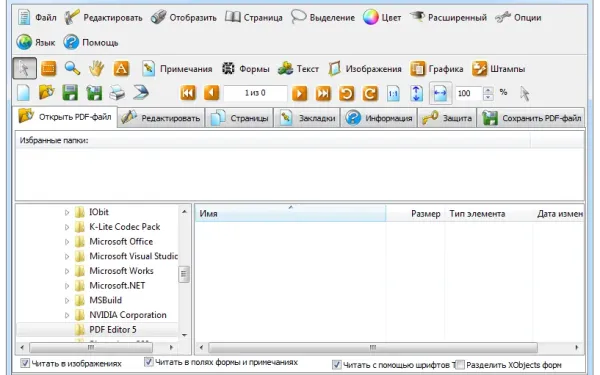The width and height of the screenshot is (600, 375).
Task: Switch to the Страницы tab
Action: [240, 118]
